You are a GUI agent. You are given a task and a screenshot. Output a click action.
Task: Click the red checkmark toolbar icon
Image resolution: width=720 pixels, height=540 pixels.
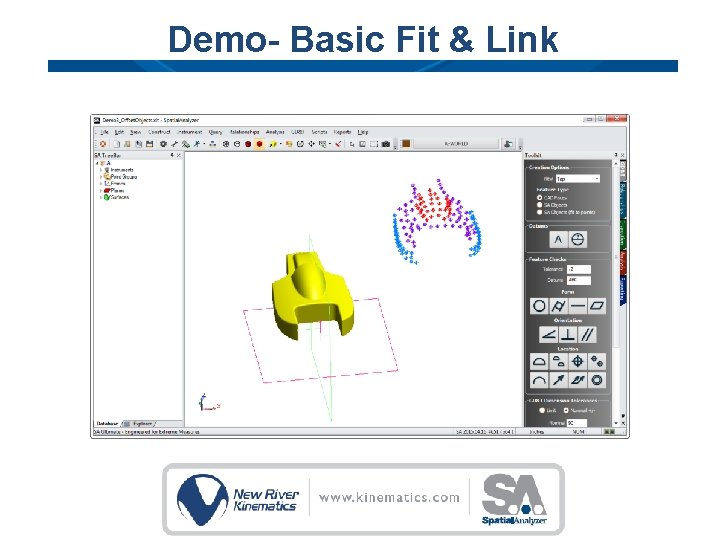338,144
